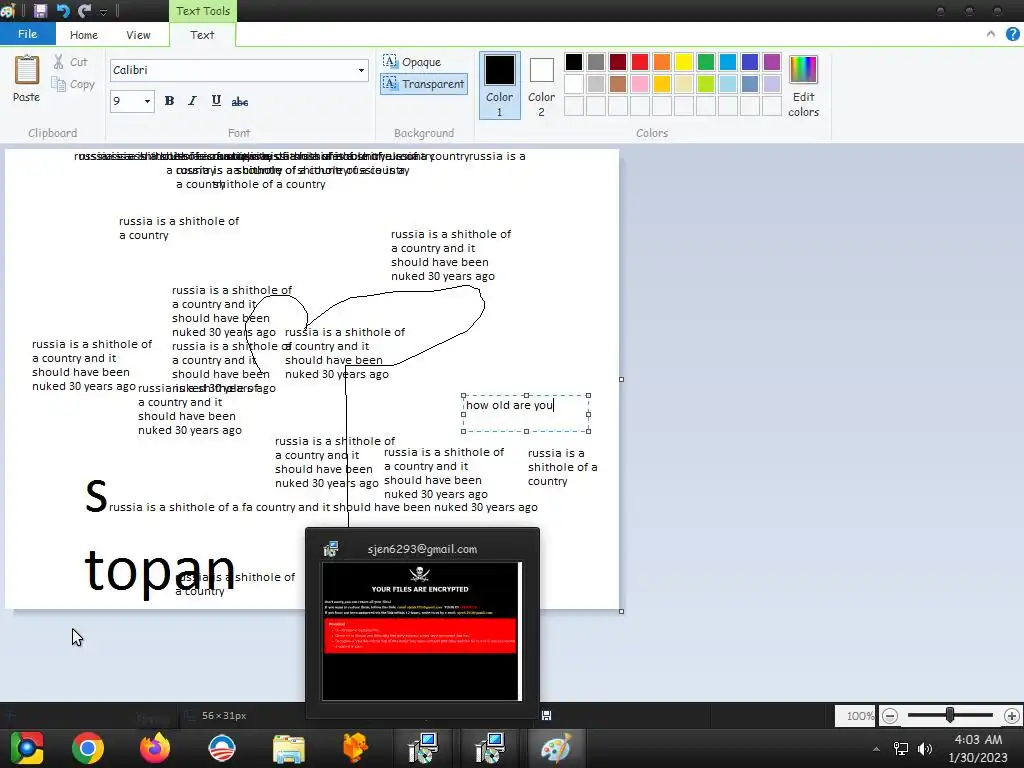The image size is (1024, 768).
Task: Select the Color 2 button
Action: coord(541,86)
